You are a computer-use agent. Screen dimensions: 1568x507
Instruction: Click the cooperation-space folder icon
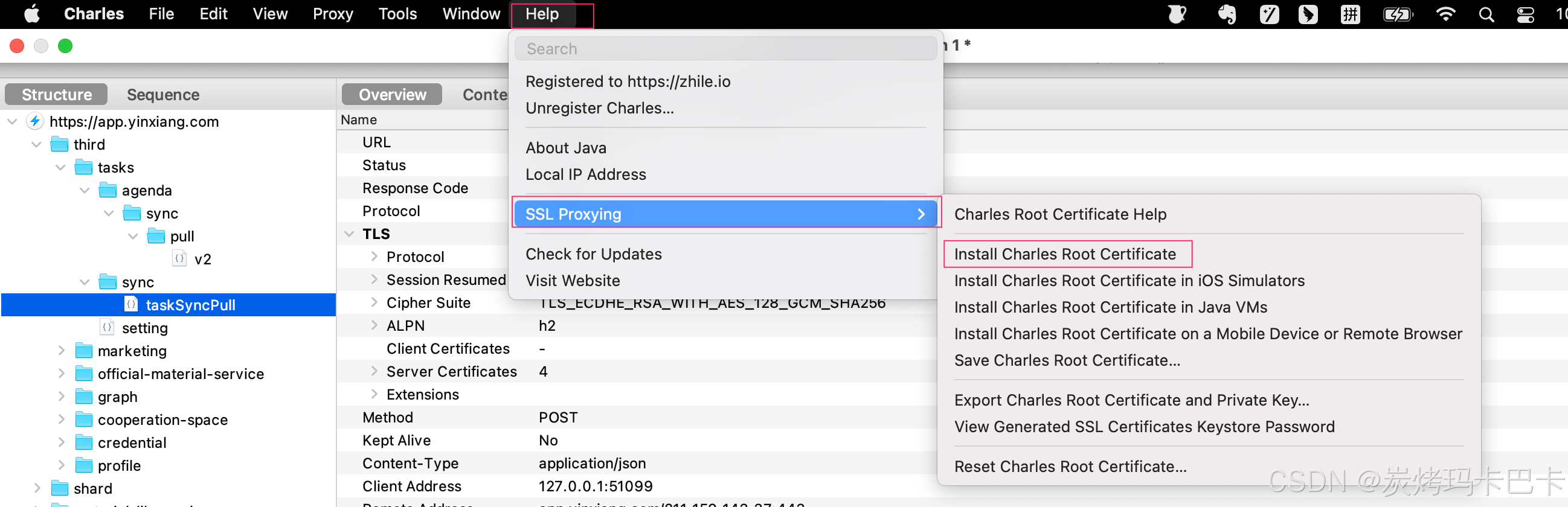coord(83,419)
